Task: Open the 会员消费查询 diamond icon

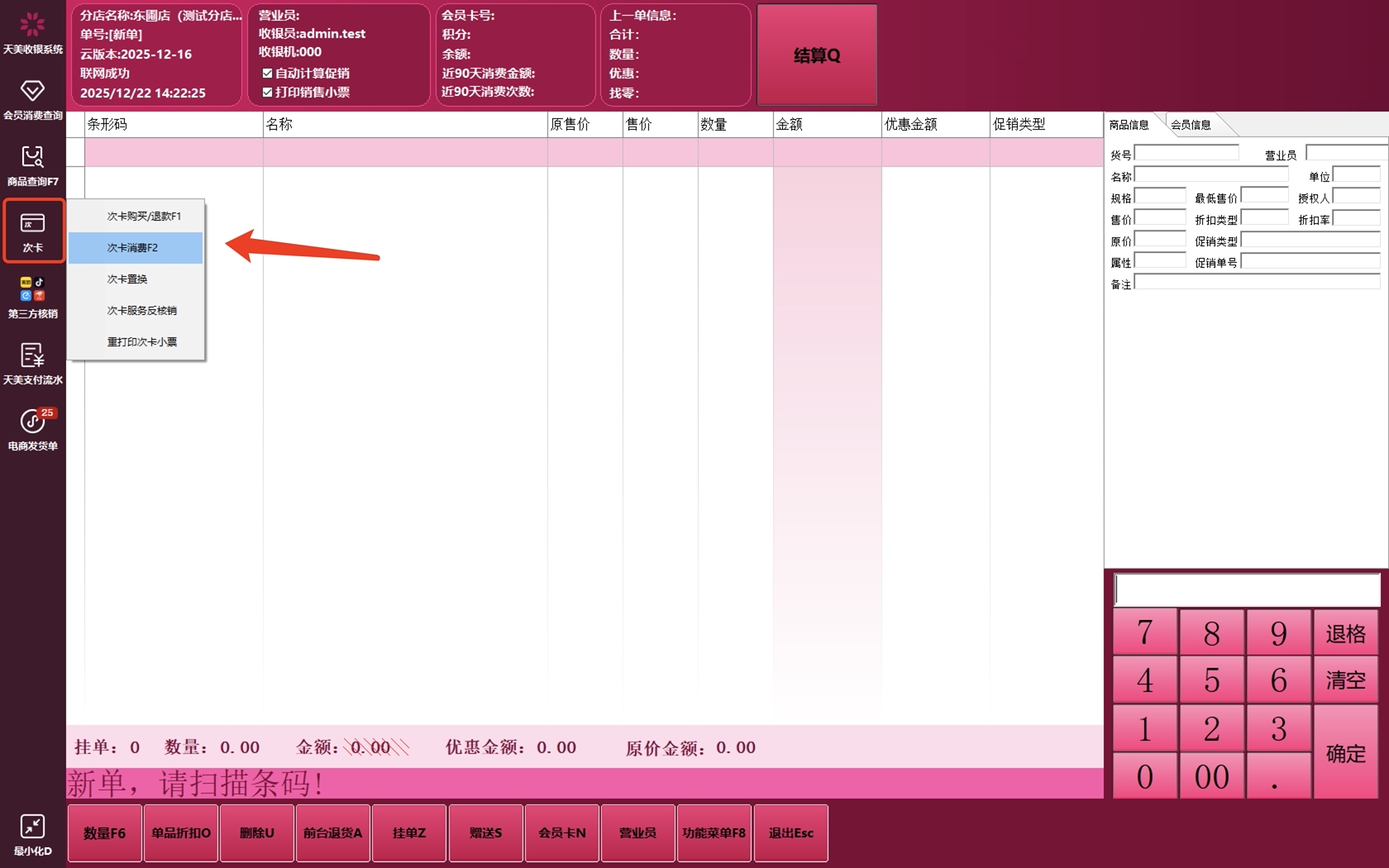Action: tap(32, 92)
